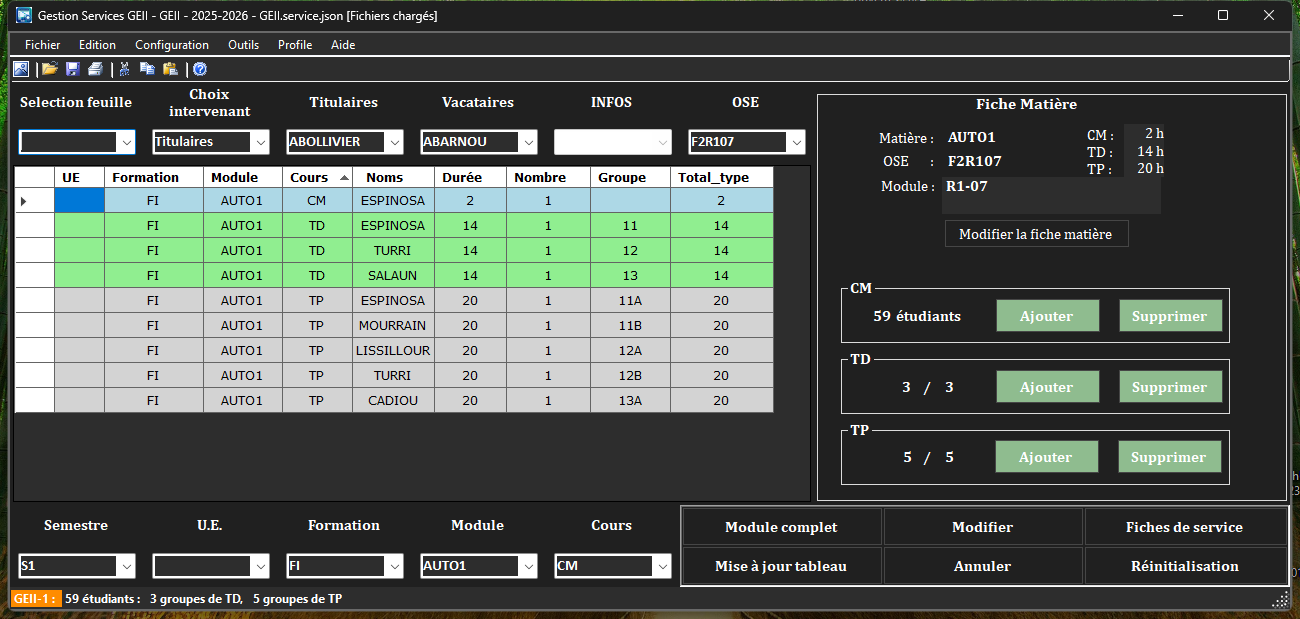The width and height of the screenshot is (1300, 619).
Task: Click the scissors cut icon
Action: click(x=125, y=69)
